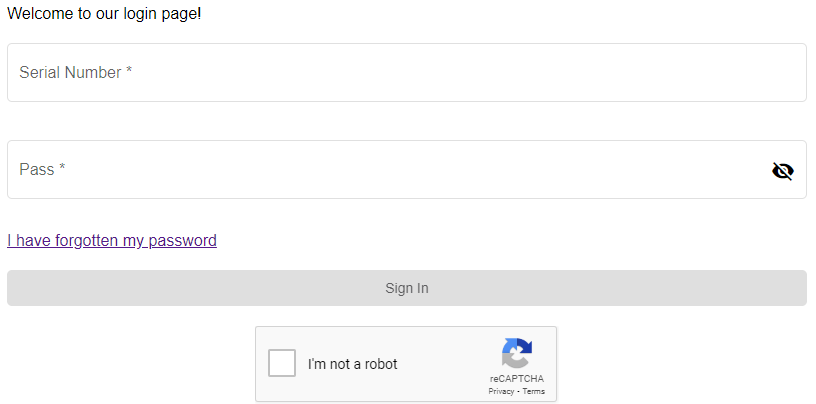Check the "I'm not a robot" checkbox
Screen dimensions: 816x404
[x=282, y=363]
